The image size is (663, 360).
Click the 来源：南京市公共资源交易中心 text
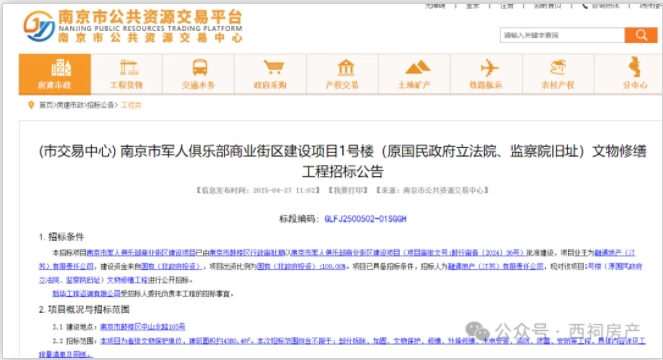[x=433, y=190]
